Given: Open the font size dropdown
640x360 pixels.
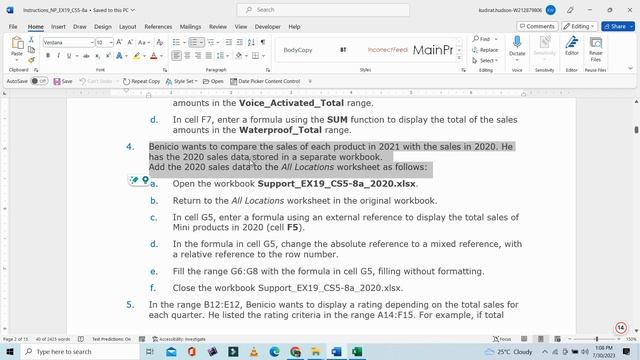Looking at the screenshot, I should pyautogui.click(x=111, y=42).
